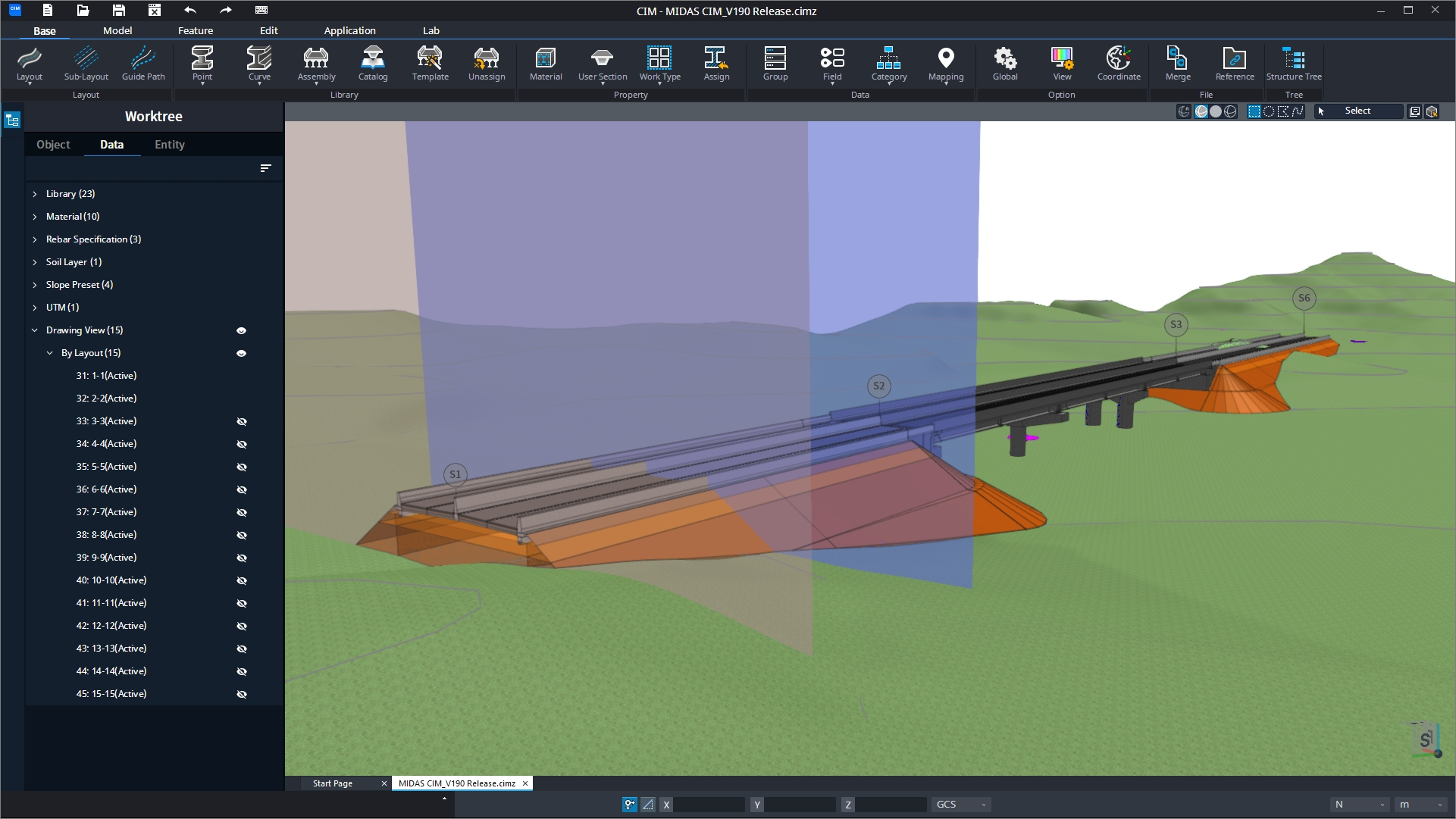Open Global options

(x=1005, y=64)
